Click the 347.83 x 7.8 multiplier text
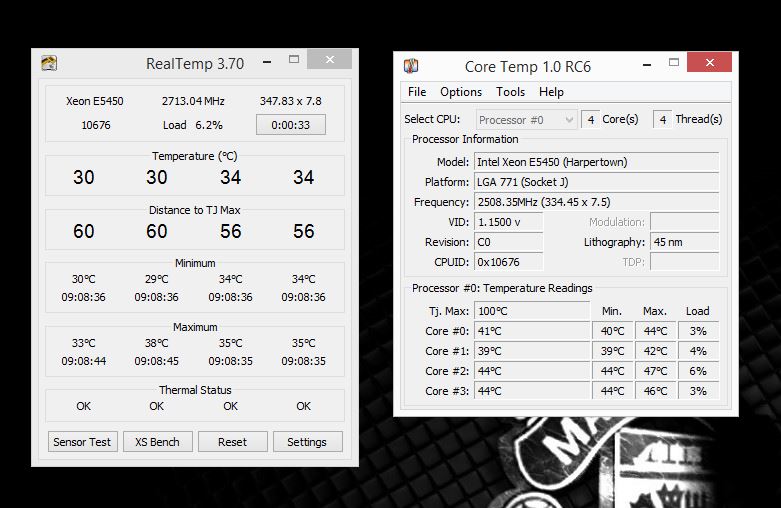The width and height of the screenshot is (781, 508). (x=291, y=101)
